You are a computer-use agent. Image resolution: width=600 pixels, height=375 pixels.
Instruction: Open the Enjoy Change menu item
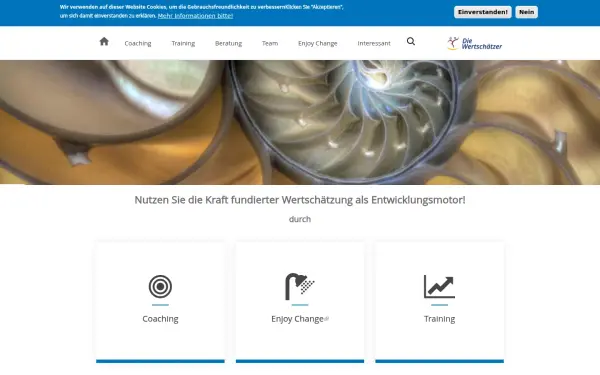(x=318, y=43)
